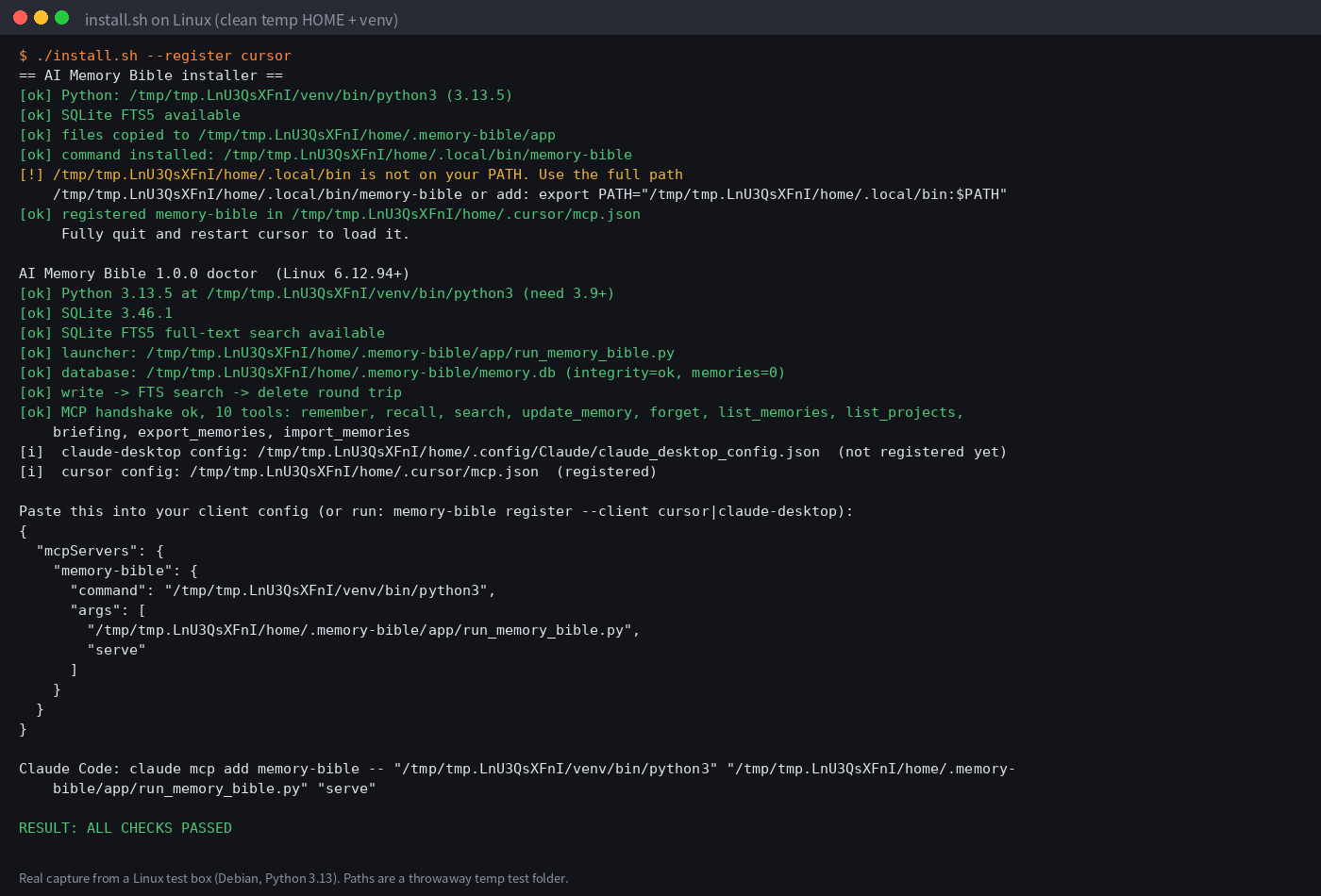Screen dimensions: 1321x896
Task: Click the '"mcpServers": {' JSON line
Action: pyautogui.click(x=100, y=551)
